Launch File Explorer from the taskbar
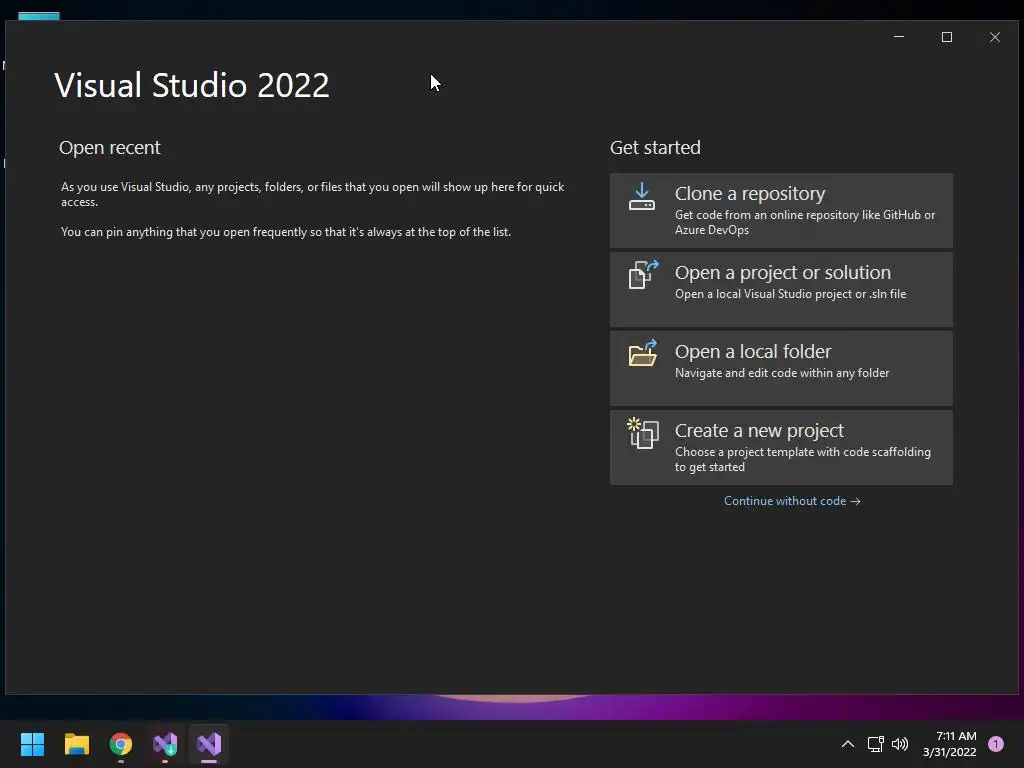1024x768 pixels. tap(76, 744)
